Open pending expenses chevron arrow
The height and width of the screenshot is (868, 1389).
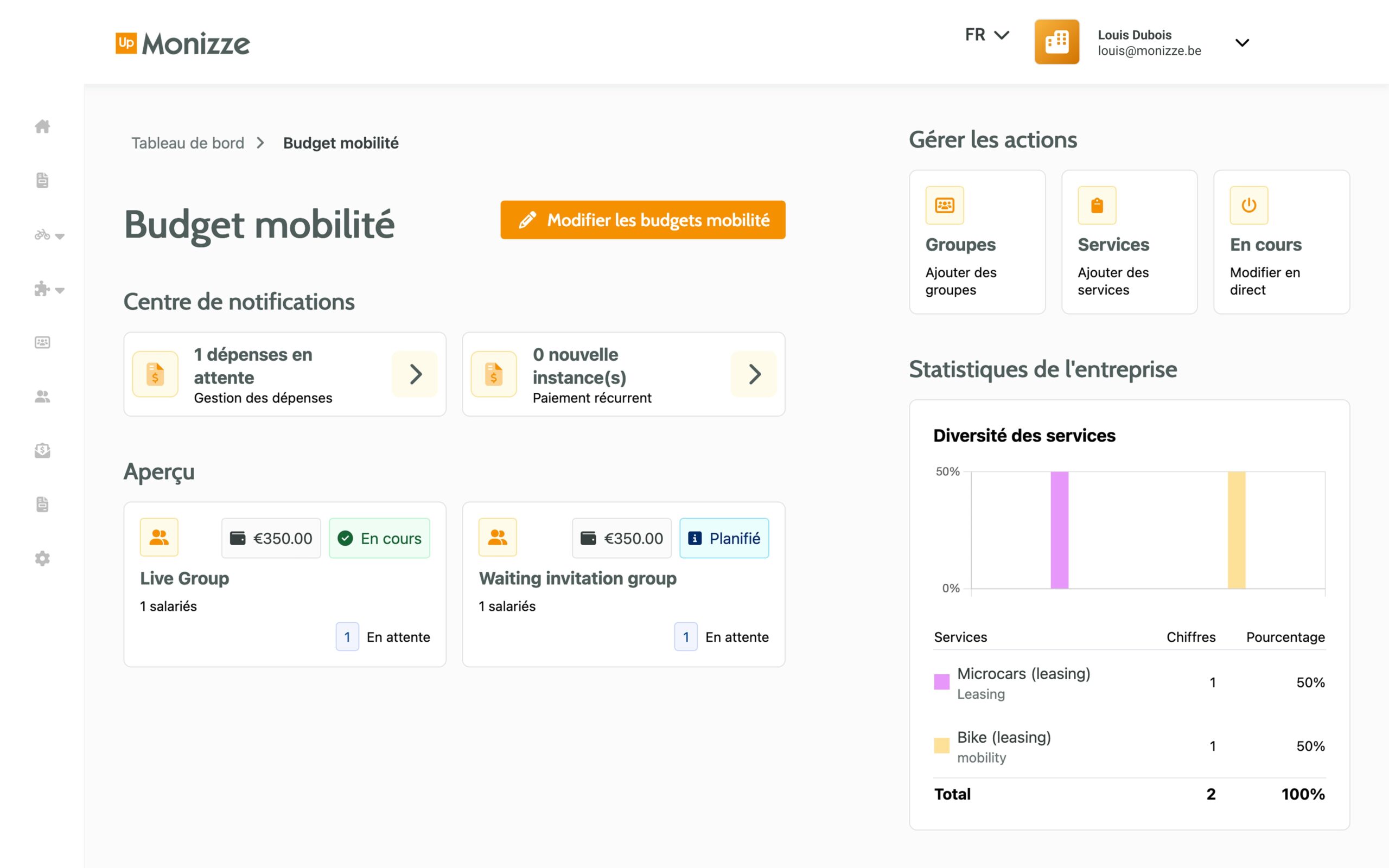point(415,374)
